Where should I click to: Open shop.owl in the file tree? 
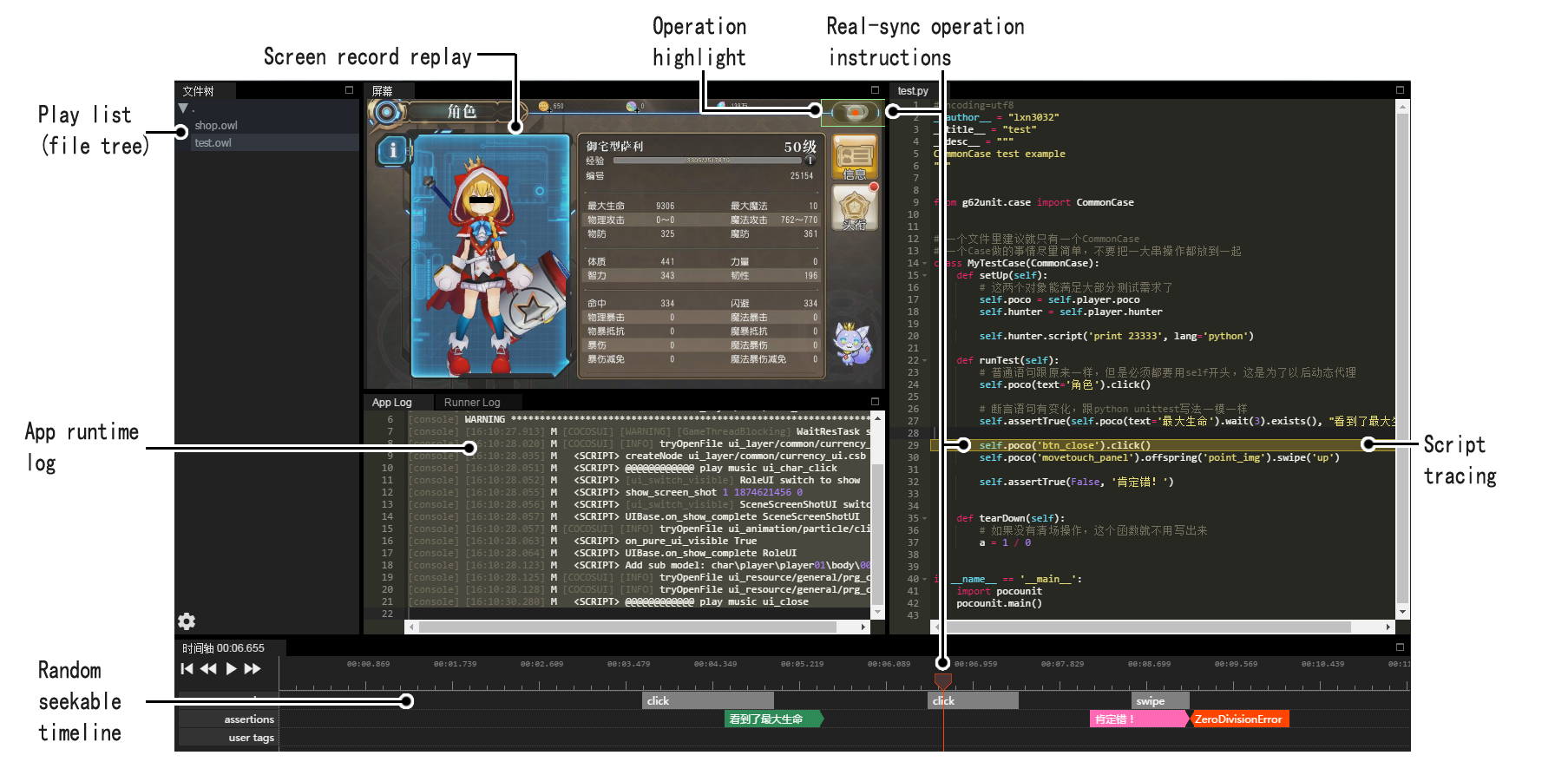216,125
